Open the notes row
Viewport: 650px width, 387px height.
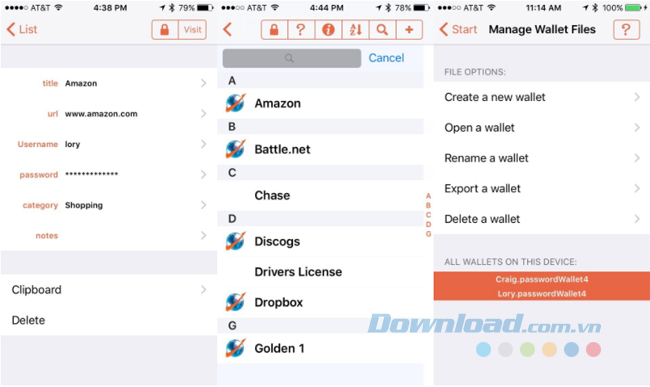pos(109,235)
